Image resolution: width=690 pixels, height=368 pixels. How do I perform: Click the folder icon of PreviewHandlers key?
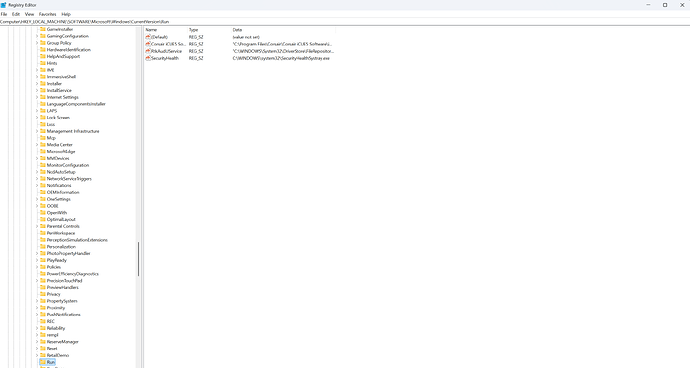pos(43,287)
